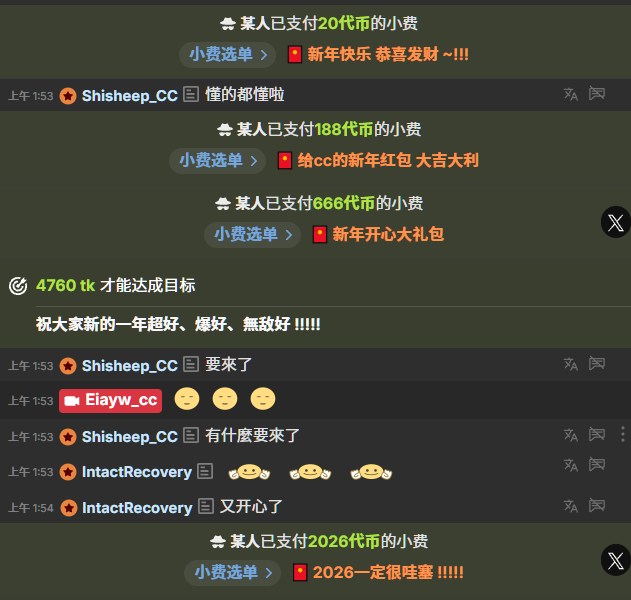Hide the 要來了 chat message
Viewport: 631px width, 600px height.
[597, 363]
